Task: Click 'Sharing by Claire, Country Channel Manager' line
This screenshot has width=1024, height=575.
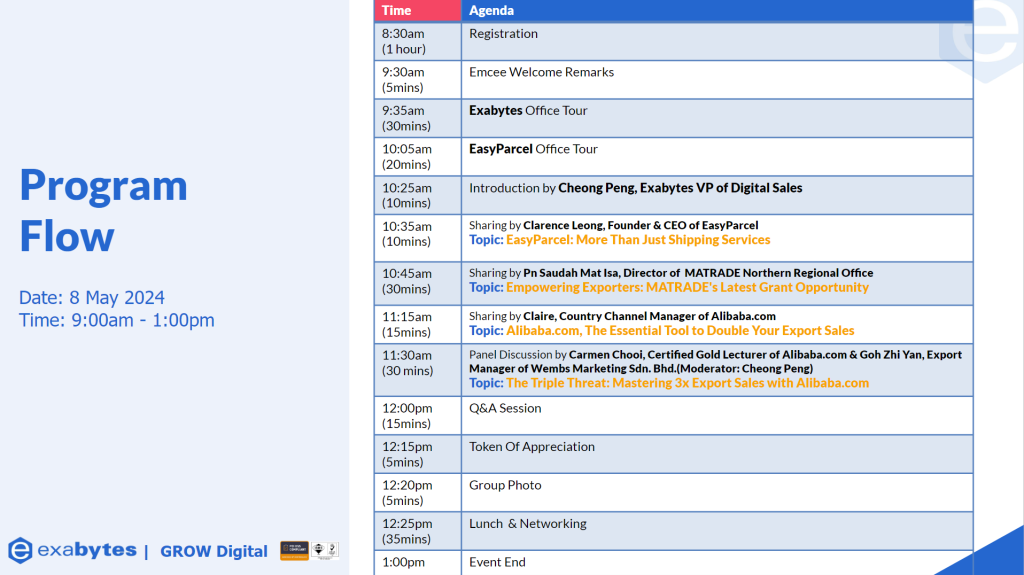Action: 622,316
